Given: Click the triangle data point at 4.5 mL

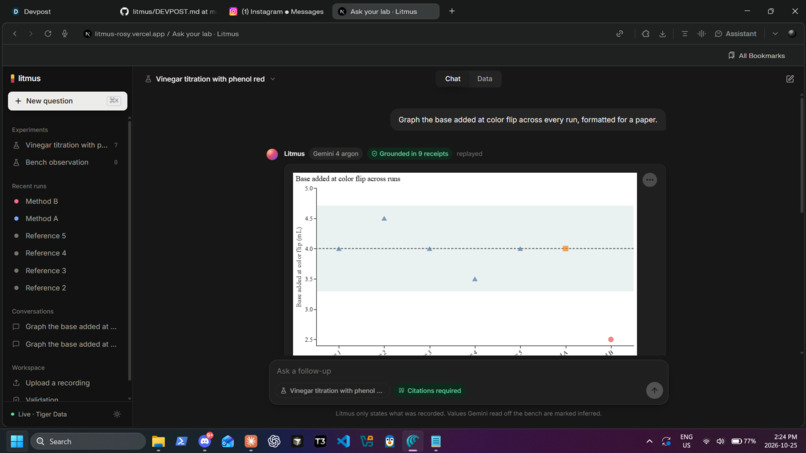Looking at the screenshot, I should pos(384,219).
